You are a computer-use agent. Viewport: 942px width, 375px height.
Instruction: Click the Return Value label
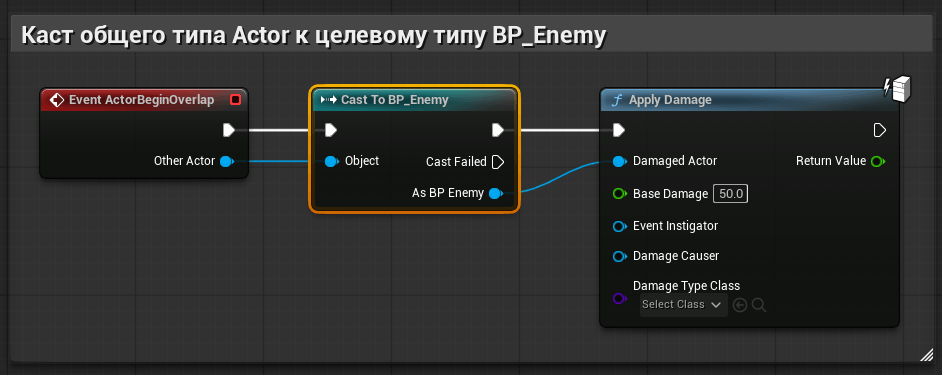tap(831, 161)
